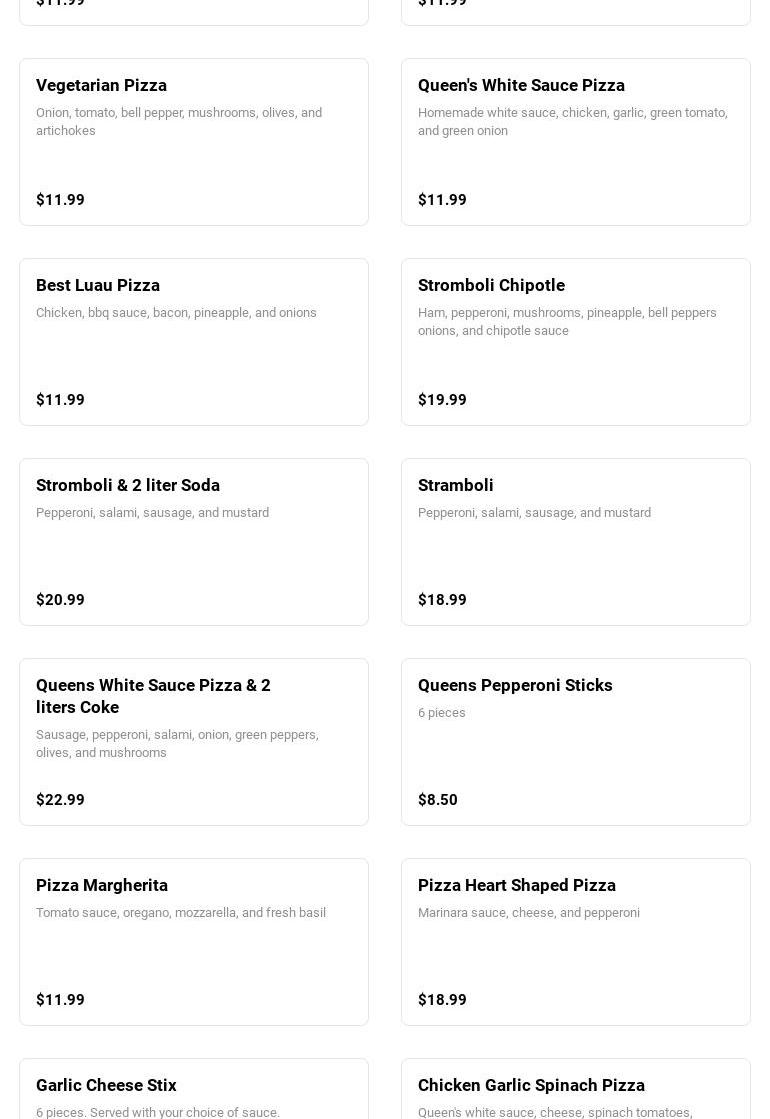Open Queens White Sauce Pizza & Coke
770x1119 pixels.
[194, 742]
